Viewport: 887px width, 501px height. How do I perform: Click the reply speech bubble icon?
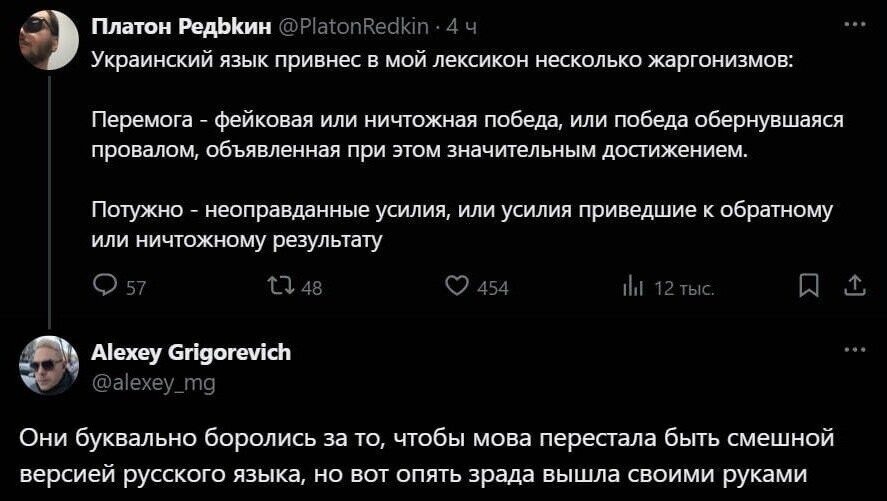(104, 286)
